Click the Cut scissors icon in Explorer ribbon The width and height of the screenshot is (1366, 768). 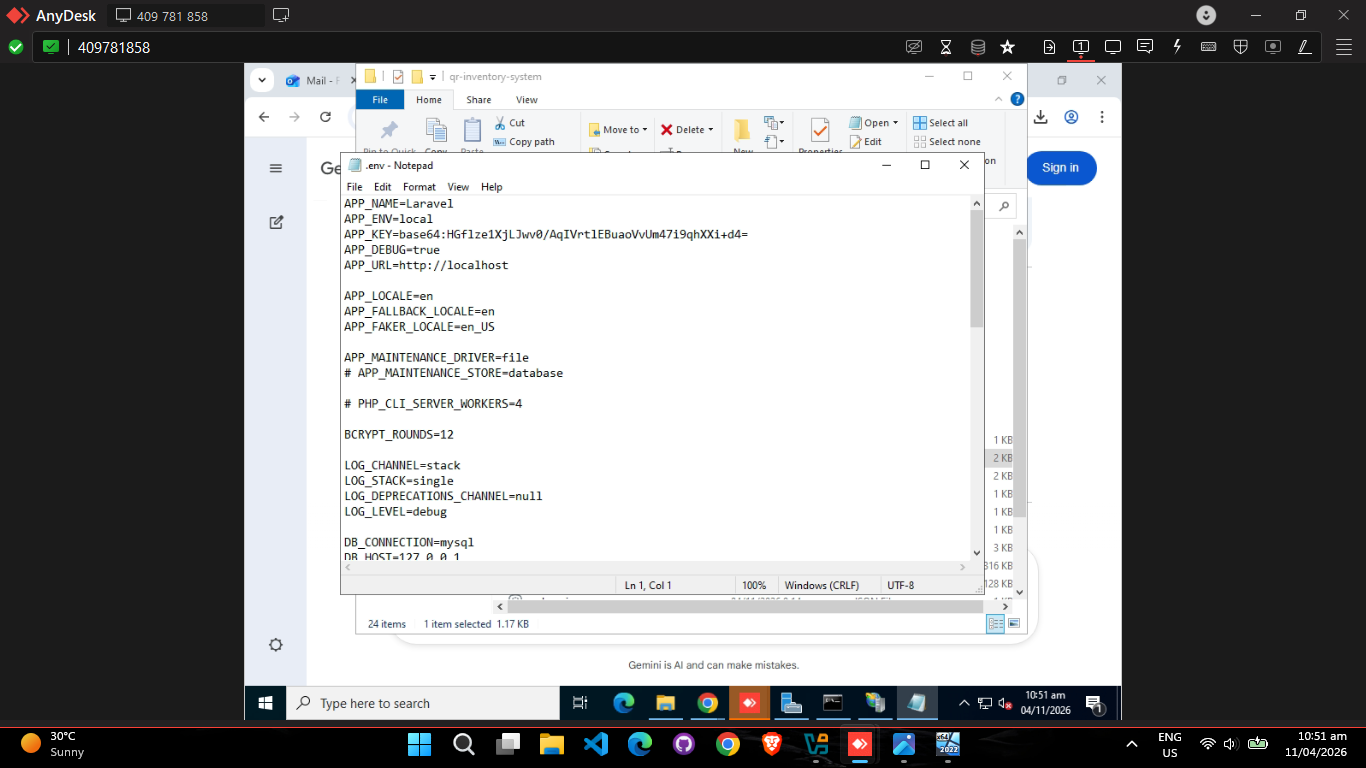(501, 123)
